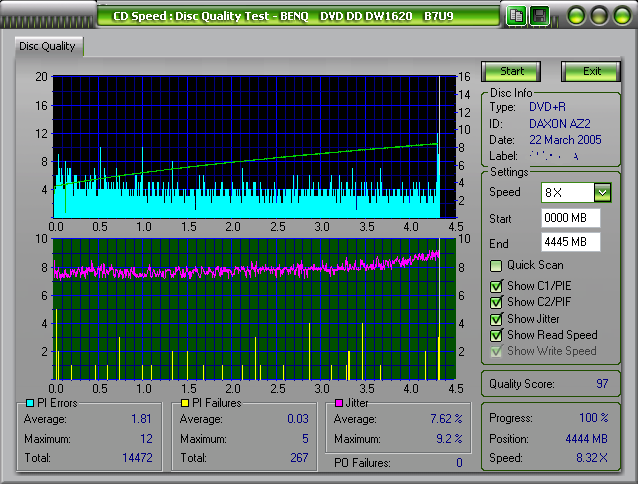Click the copy-to-clipboard icon in title bar
638x484 pixels.
click(x=516, y=16)
